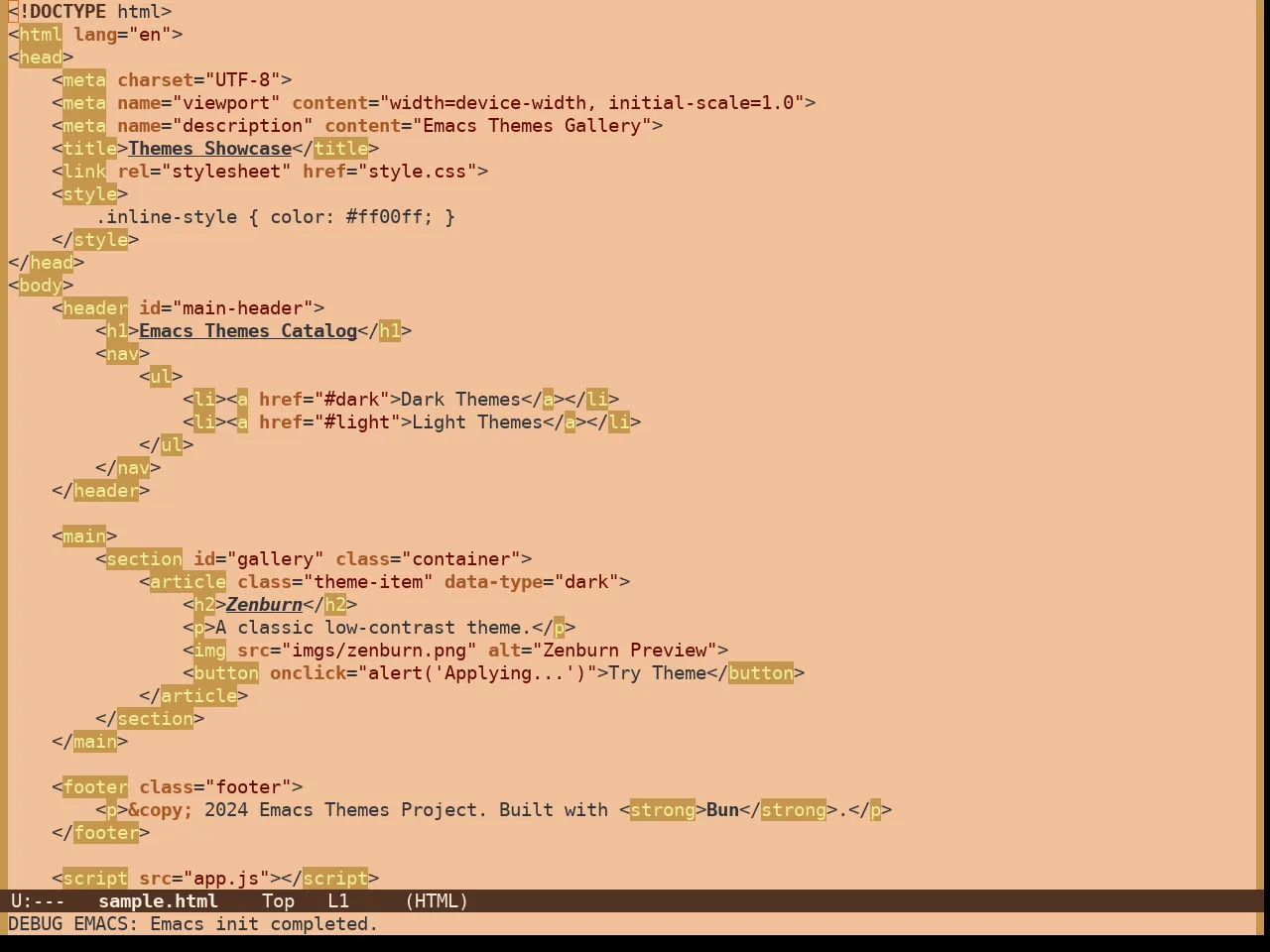This screenshot has width=1270, height=952.
Task: Click the rel="stylesheet" attribute
Action: 204,172
